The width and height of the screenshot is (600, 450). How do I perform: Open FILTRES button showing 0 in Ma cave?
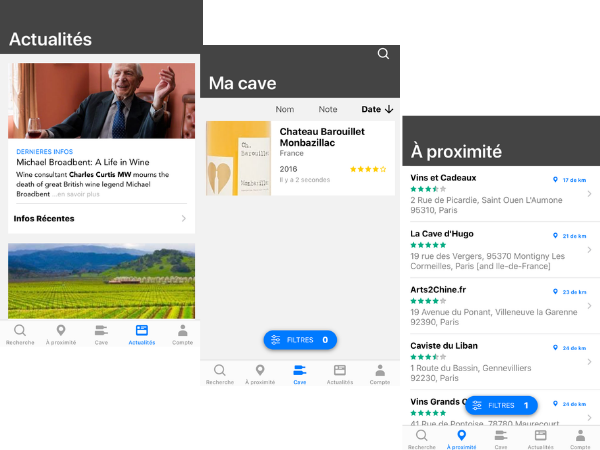click(x=300, y=340)
